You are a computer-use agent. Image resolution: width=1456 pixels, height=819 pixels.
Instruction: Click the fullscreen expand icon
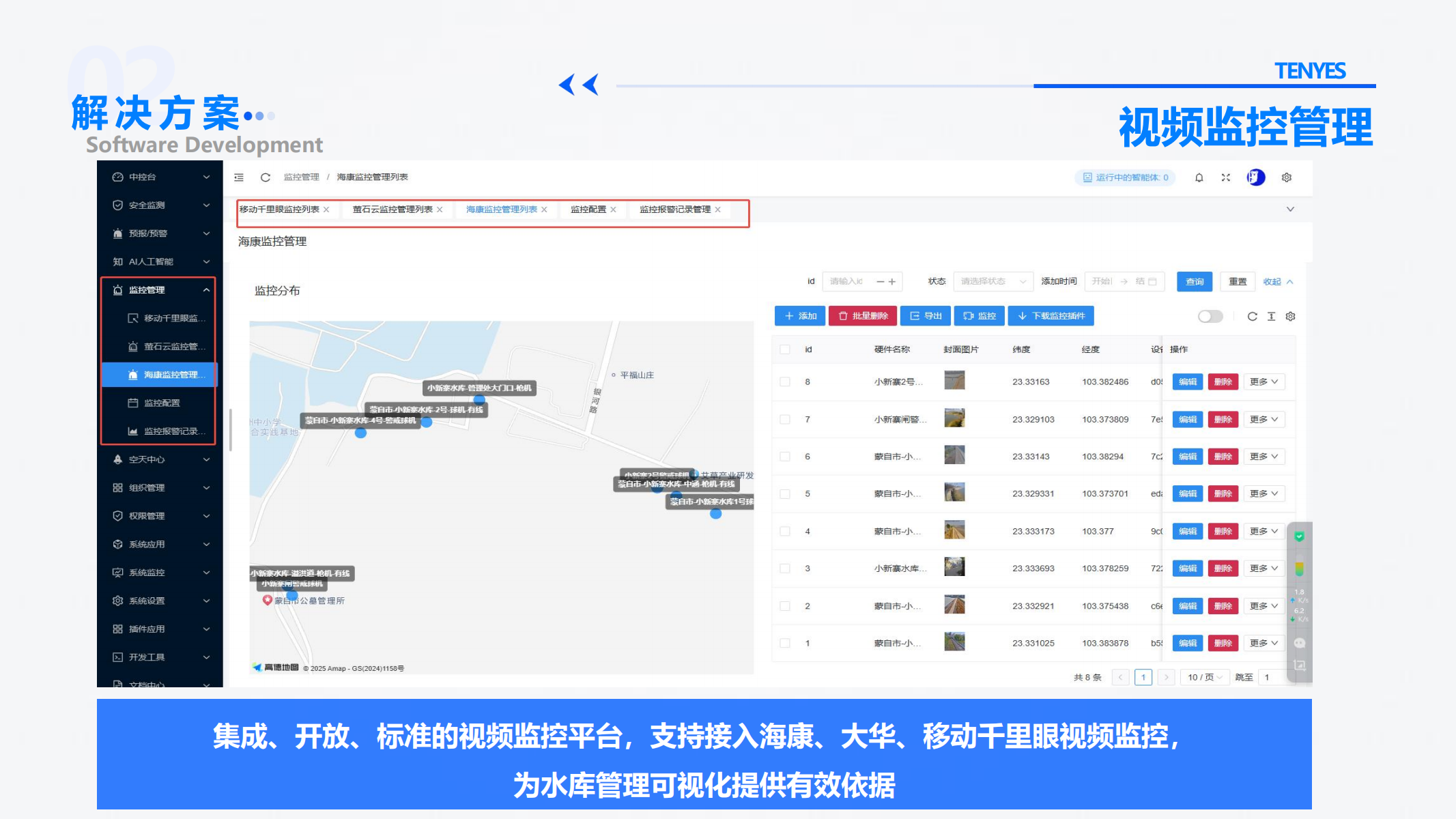click(x=1226, y=177)
